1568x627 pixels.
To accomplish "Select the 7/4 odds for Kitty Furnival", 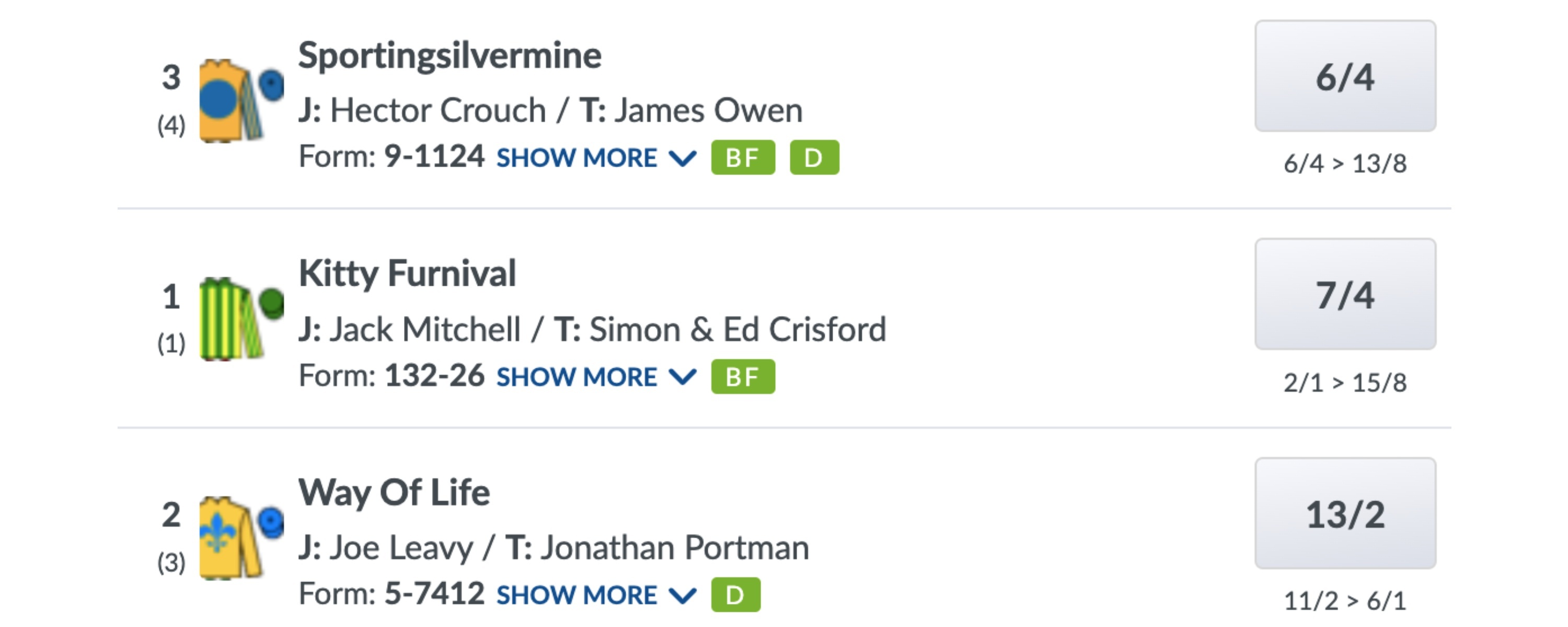I will coord(1345,295).
